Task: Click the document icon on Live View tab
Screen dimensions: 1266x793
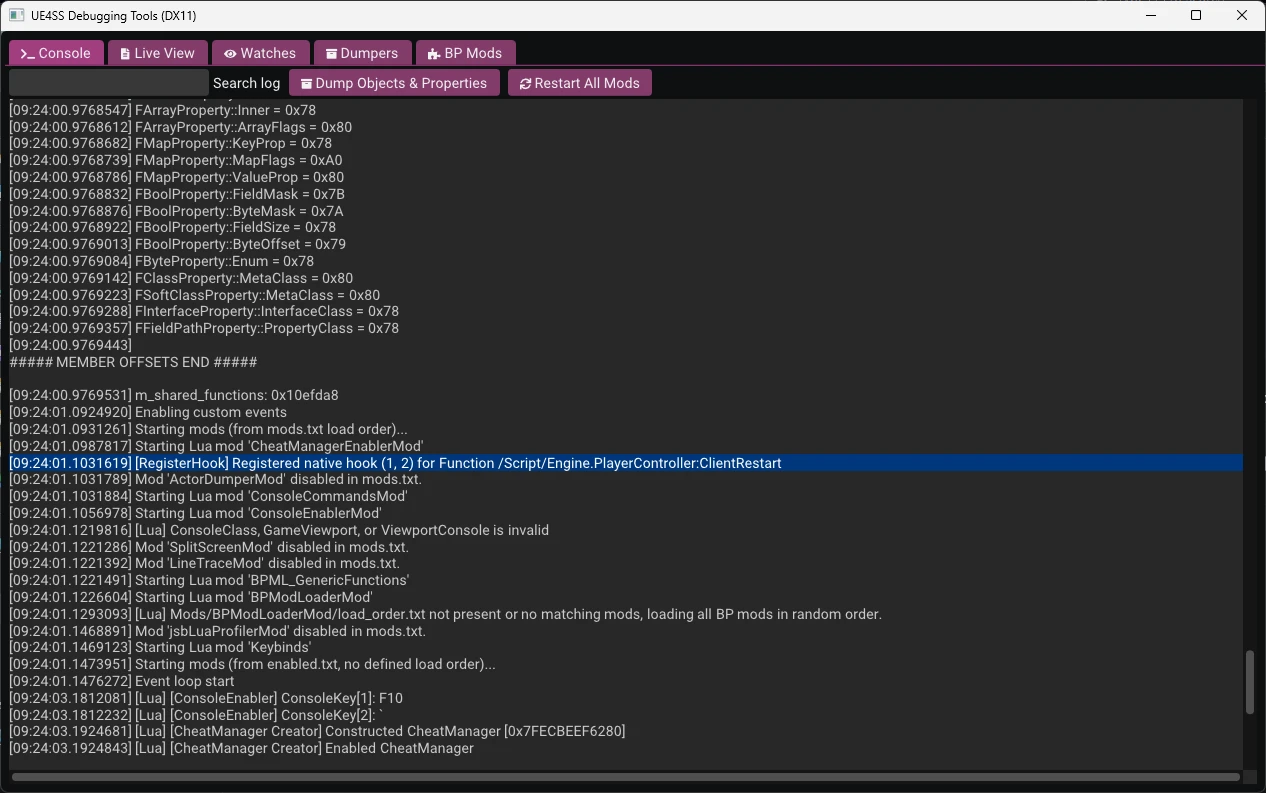Action: 125,54
